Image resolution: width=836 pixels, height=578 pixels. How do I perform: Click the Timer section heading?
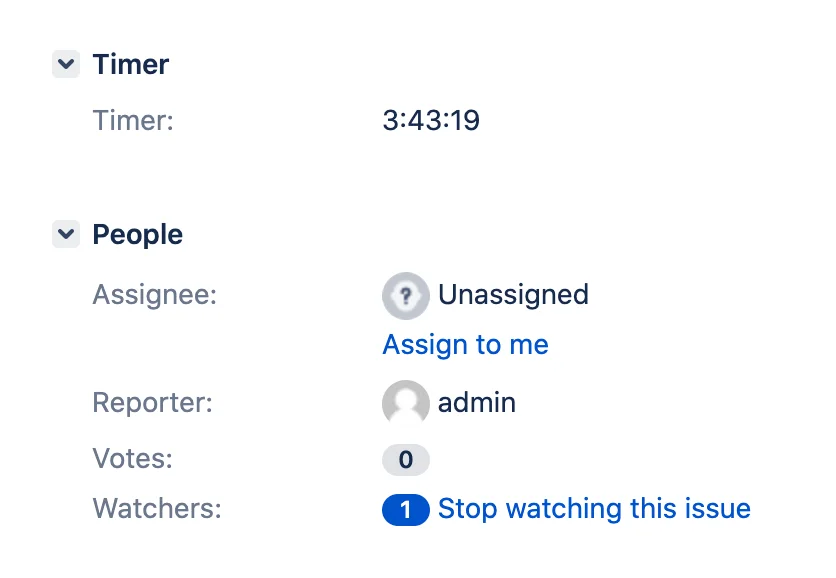[x=131, y=65]
